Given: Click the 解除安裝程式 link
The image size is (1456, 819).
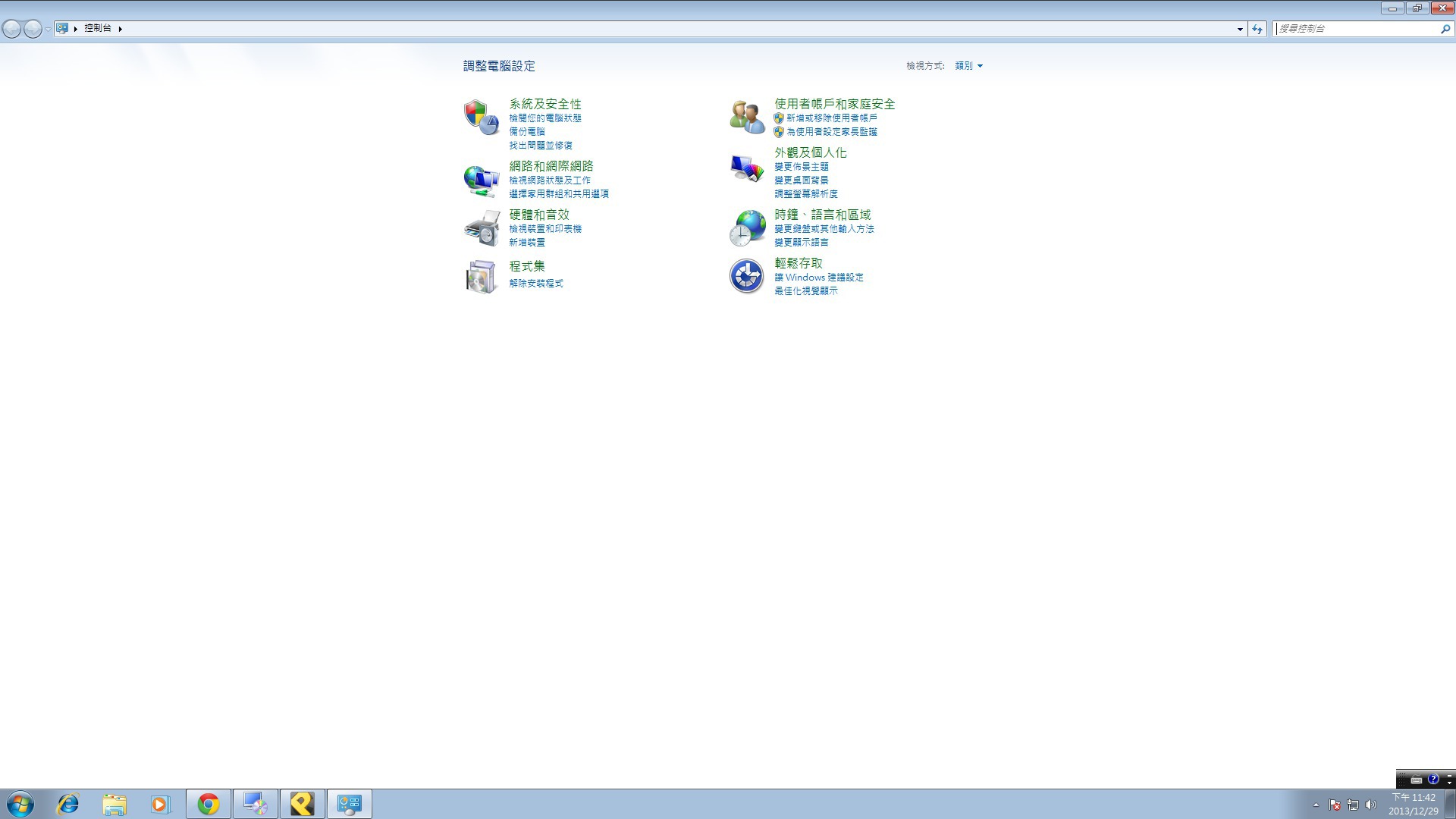Looking at the screenshot, I should point(536,284).
